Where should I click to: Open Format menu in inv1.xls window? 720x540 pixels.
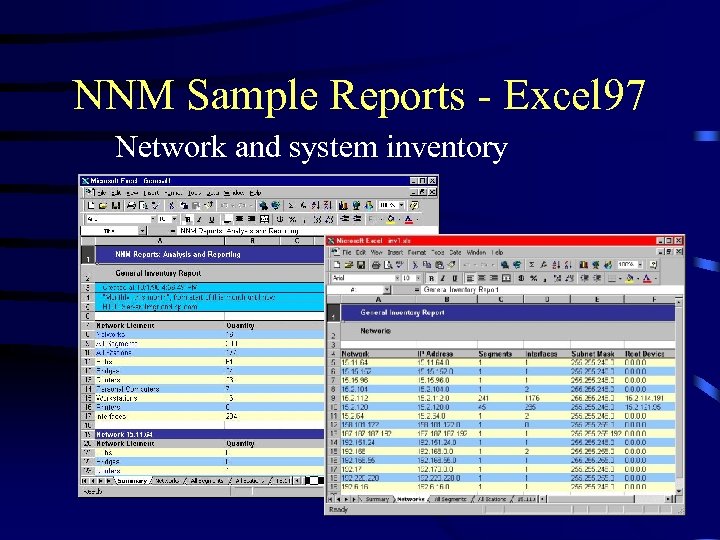point(417,253)
